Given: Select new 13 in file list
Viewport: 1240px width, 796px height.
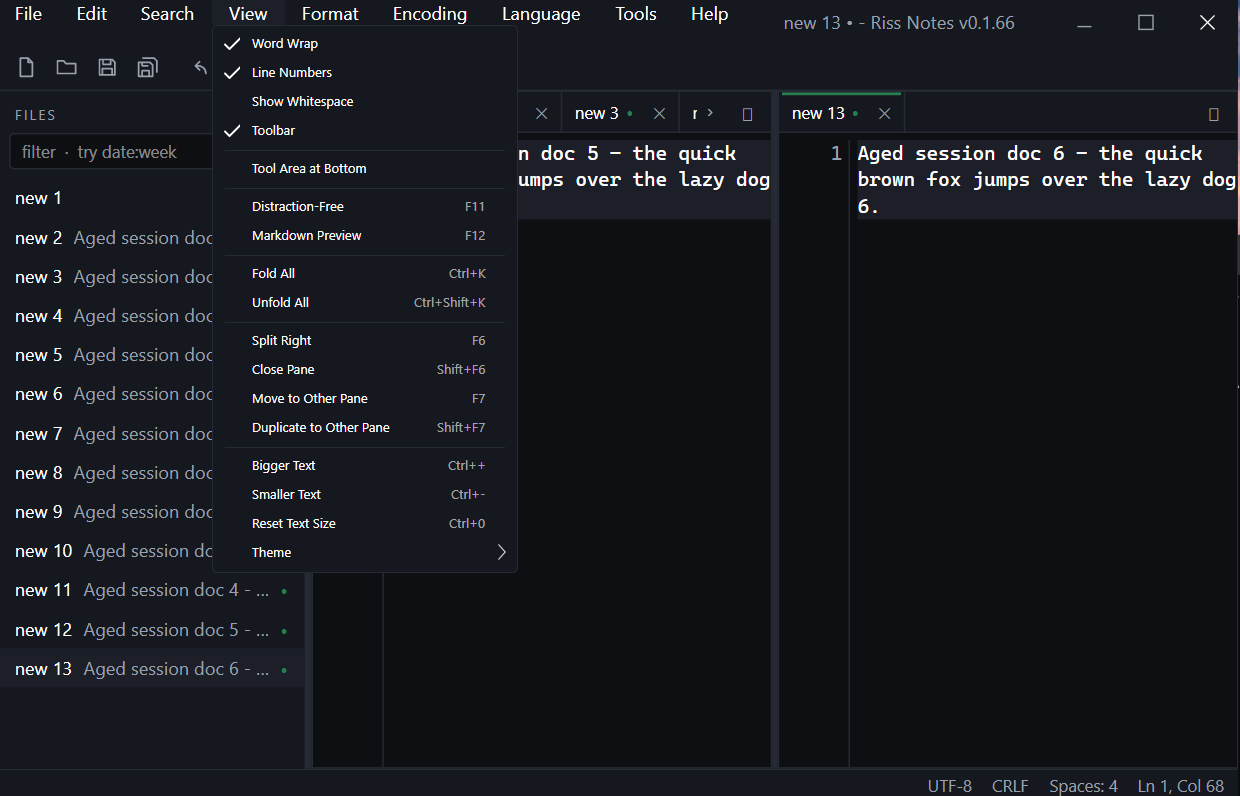Looking at the screenshot, I should [152, 669].
